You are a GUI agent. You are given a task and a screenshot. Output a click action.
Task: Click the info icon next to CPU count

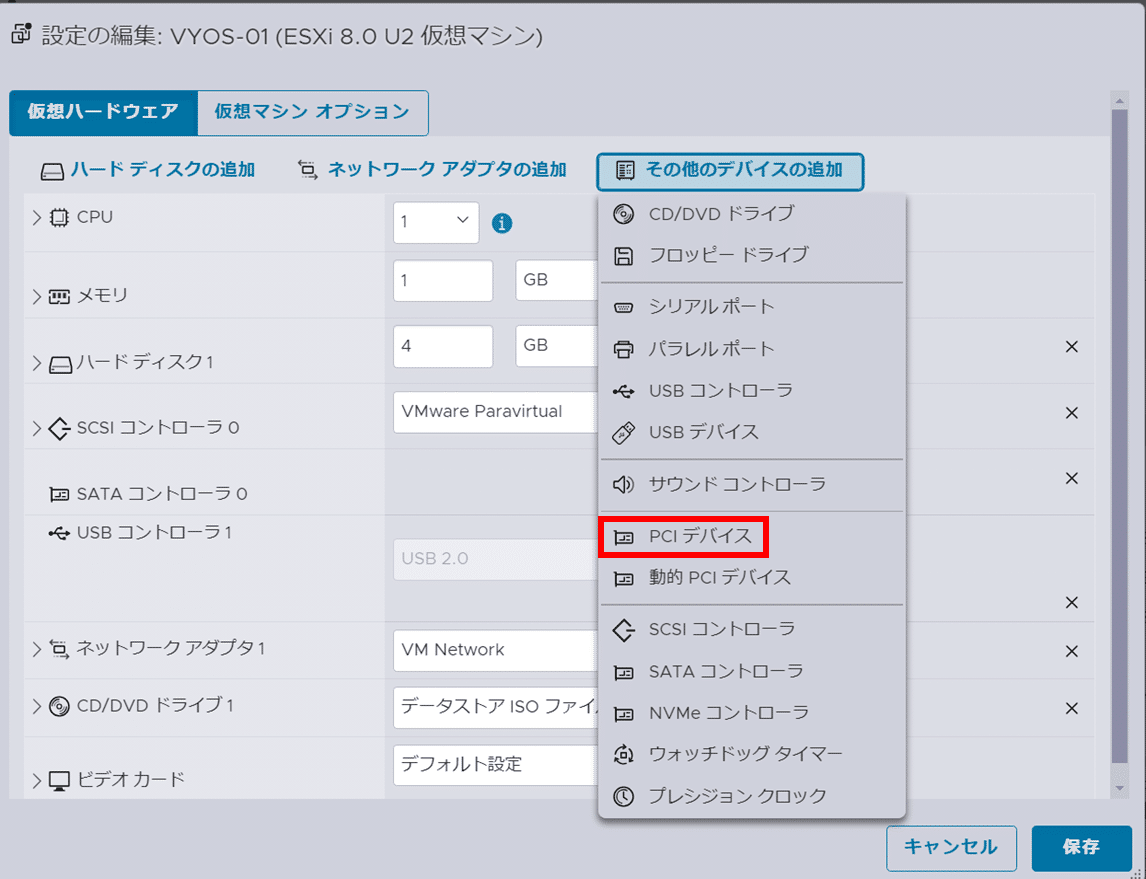(x=502, y=223)
